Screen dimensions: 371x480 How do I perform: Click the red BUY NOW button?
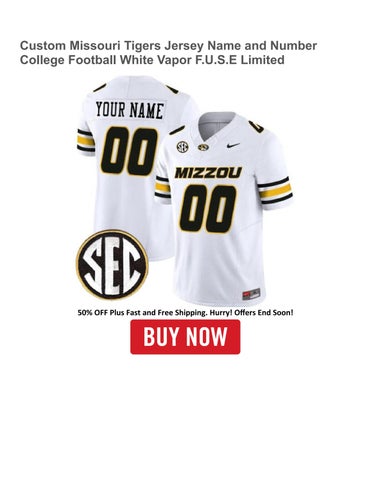pos(185,337)
